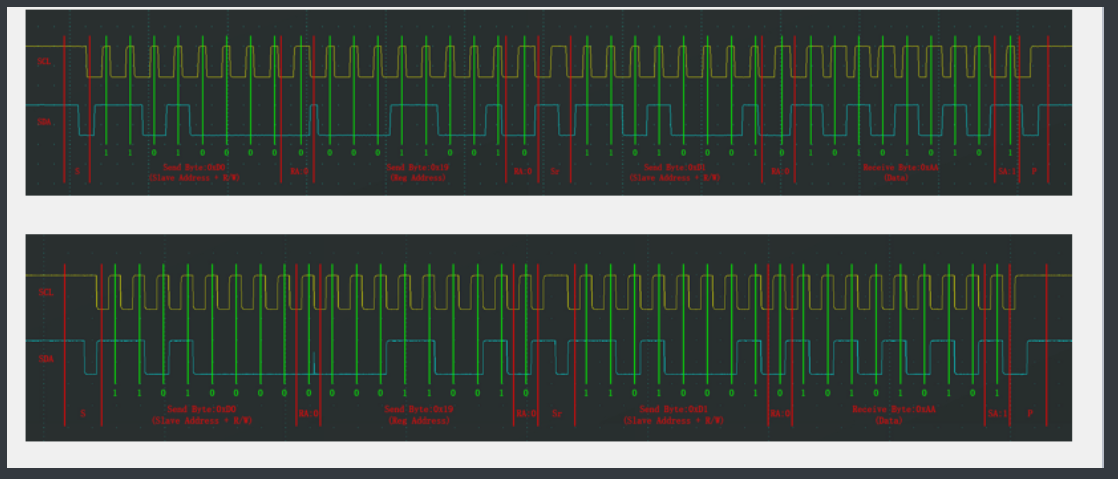Select the lower I2C waveform image
1118x479 pixels.
coord(548,337)
